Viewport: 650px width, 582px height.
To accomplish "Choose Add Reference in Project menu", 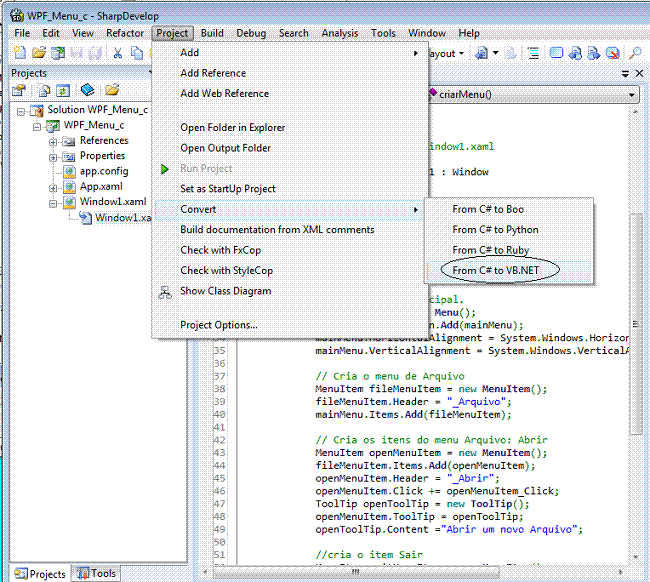I will pos(289,73).
